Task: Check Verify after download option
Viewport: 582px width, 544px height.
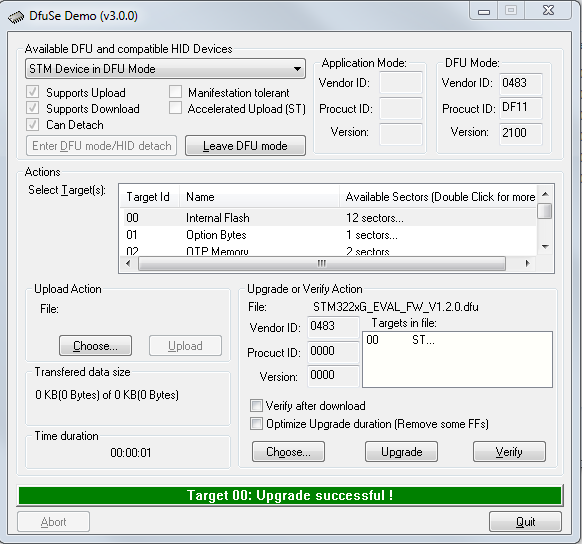Action: coord(256,406)
